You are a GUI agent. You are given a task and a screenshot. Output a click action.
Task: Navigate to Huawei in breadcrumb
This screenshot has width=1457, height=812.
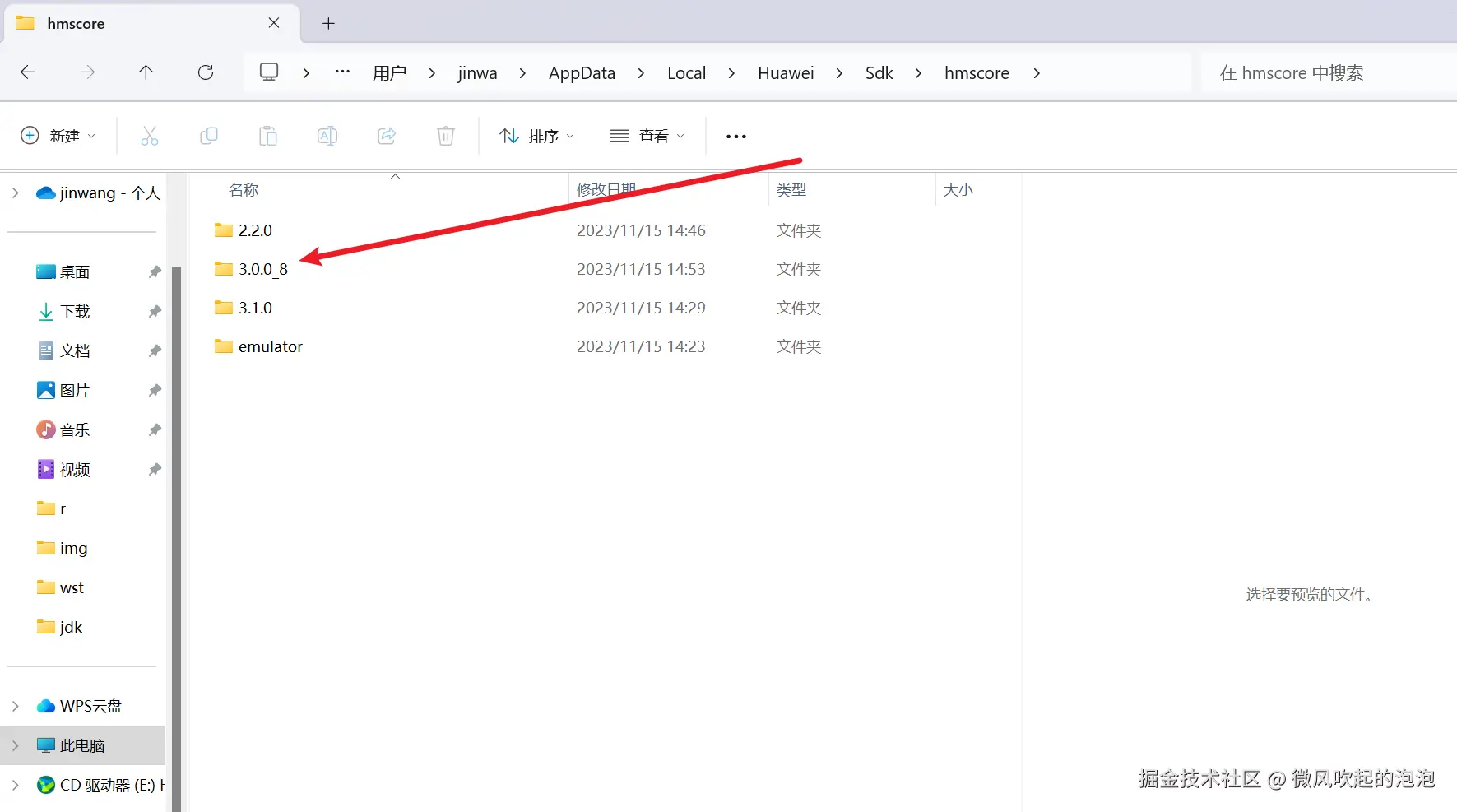[x=786, y=73]
